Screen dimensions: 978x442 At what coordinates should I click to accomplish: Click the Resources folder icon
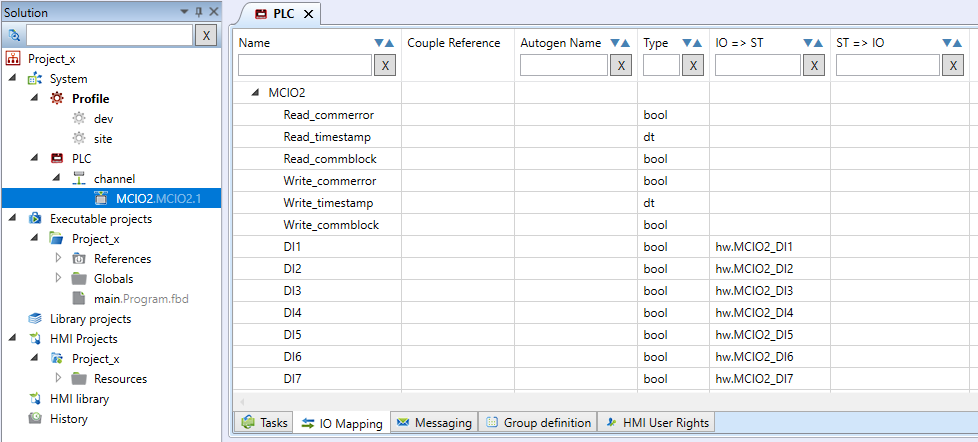(x=79, y=378)
